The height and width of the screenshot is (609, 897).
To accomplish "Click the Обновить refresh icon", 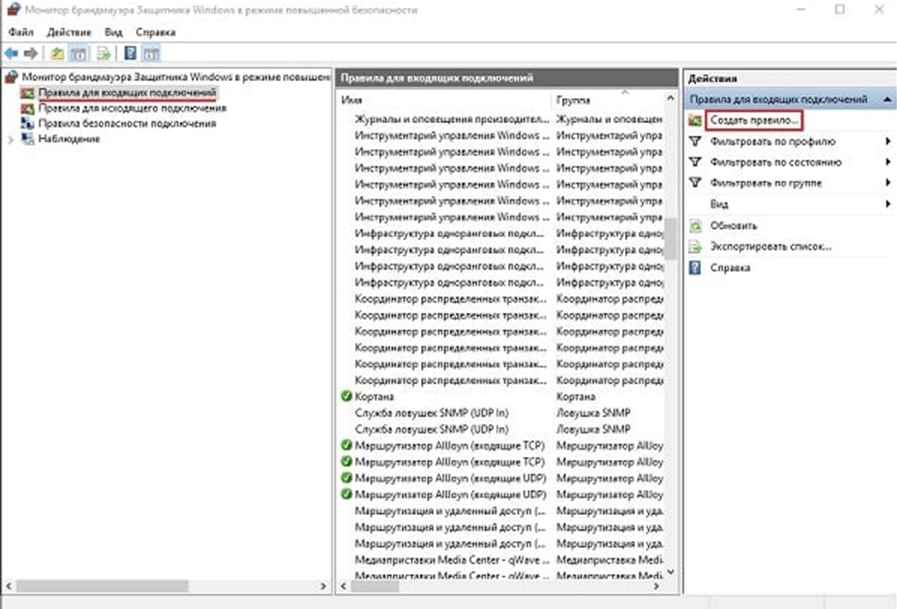I will tap(696, 226).
